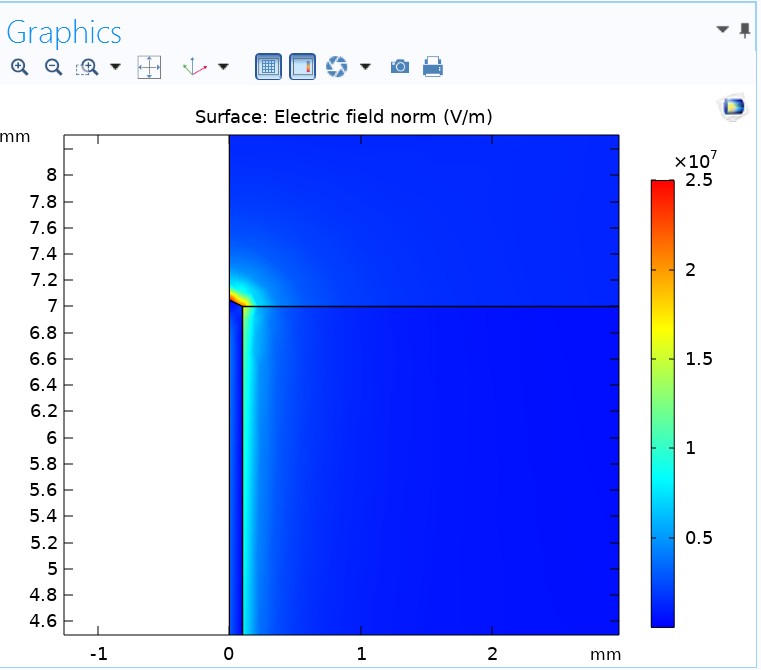Viewport: 761px width, 670px height.
Task: Click the Zoom Extents icon
Action: click(x=149, y=67)
